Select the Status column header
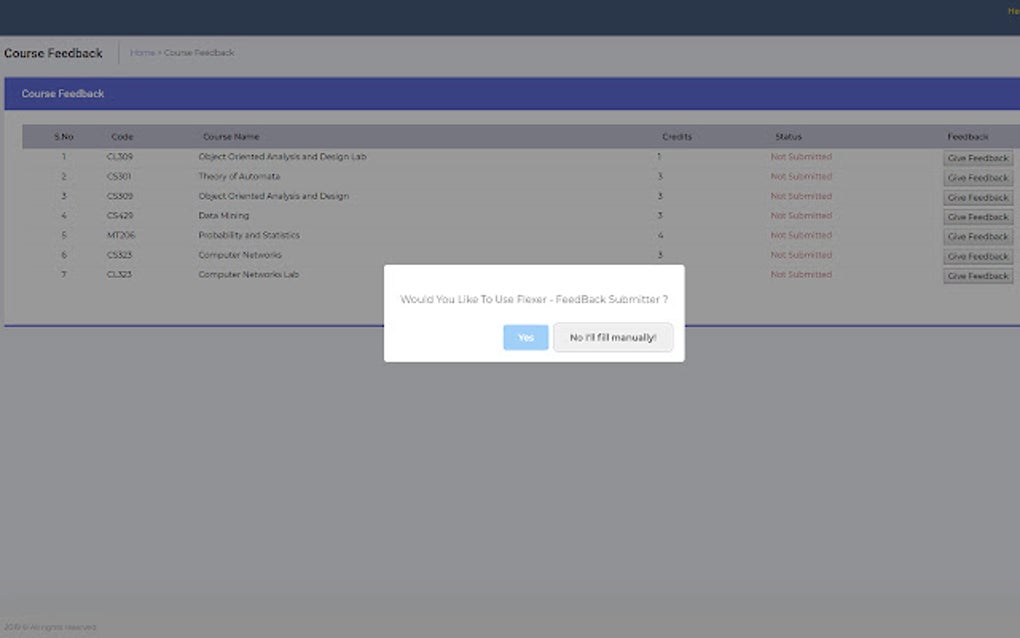 point(789,137)
